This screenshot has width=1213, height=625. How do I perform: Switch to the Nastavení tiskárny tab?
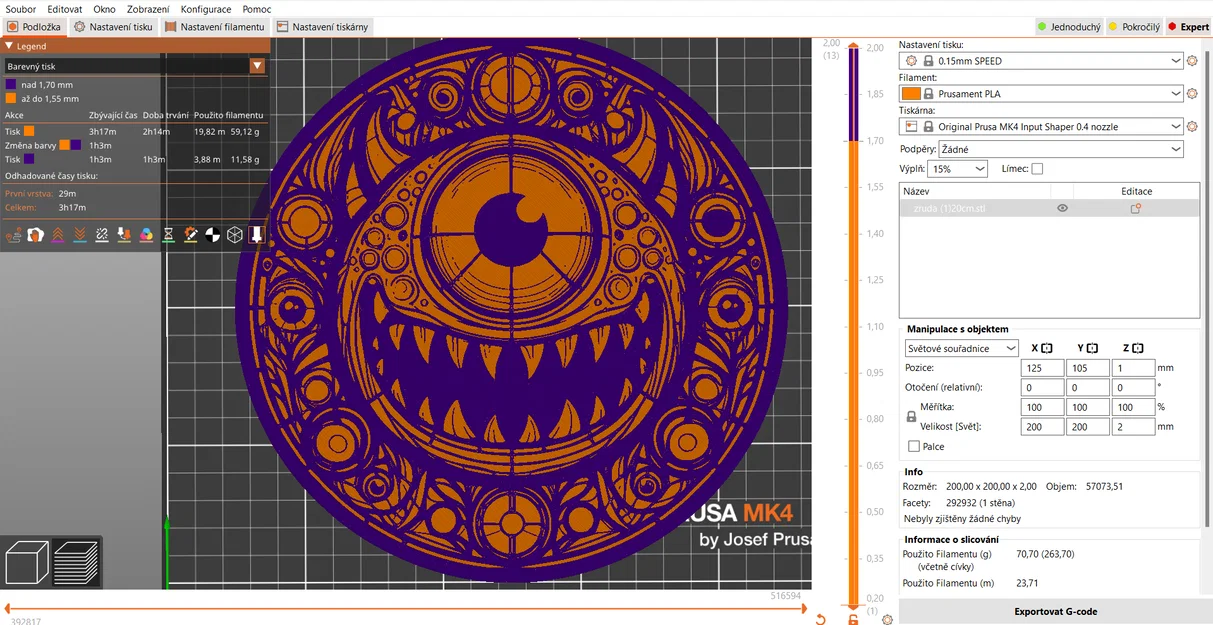click(x=323, y=27)
